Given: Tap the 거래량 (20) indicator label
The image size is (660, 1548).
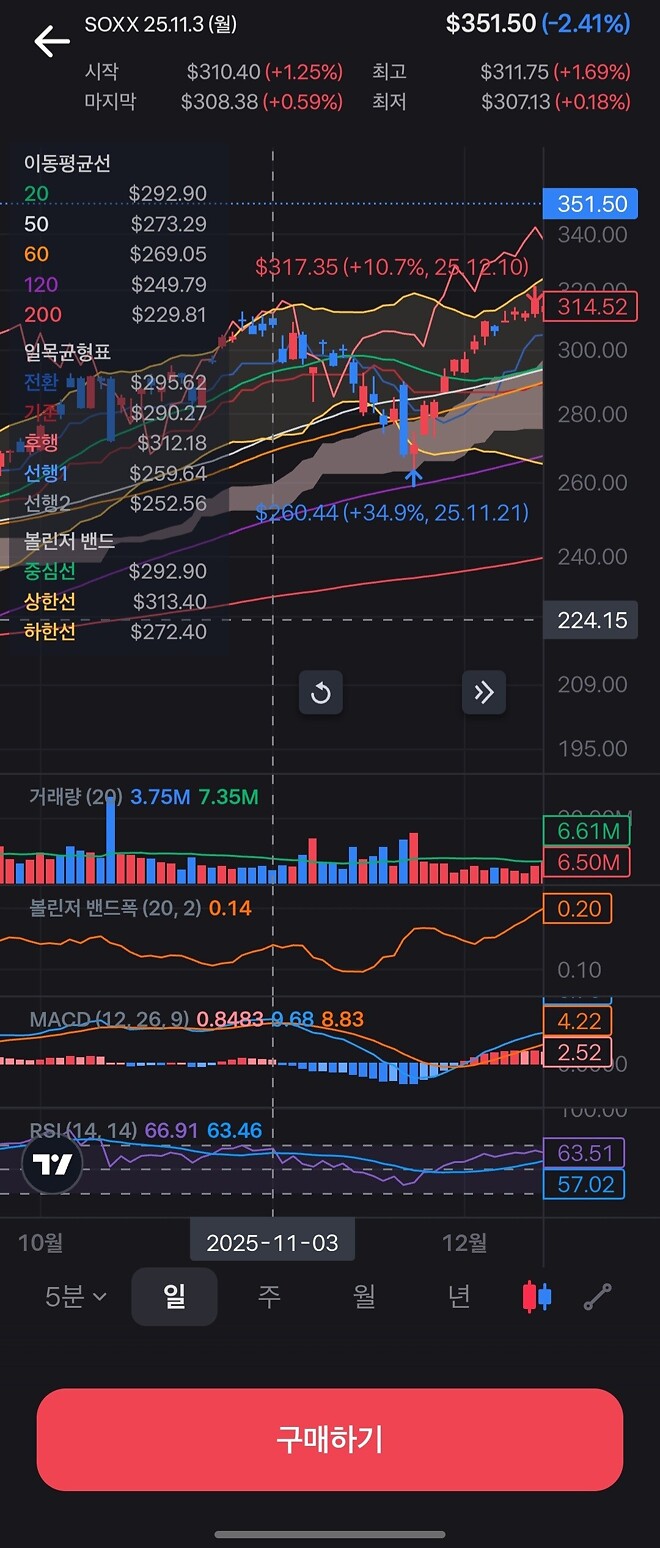Looking at the screenshot, I should (x=76, y=797).
